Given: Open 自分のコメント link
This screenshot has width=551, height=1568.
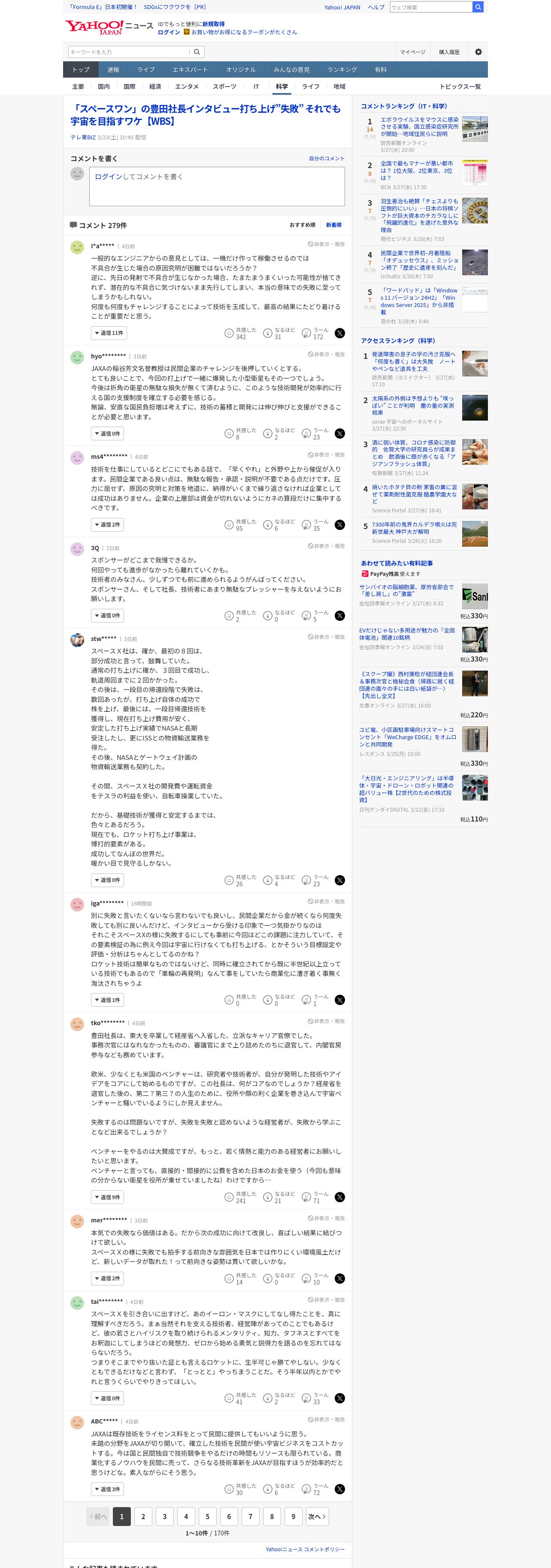Looking at the screenshot, I should click(x=327, y=158).
